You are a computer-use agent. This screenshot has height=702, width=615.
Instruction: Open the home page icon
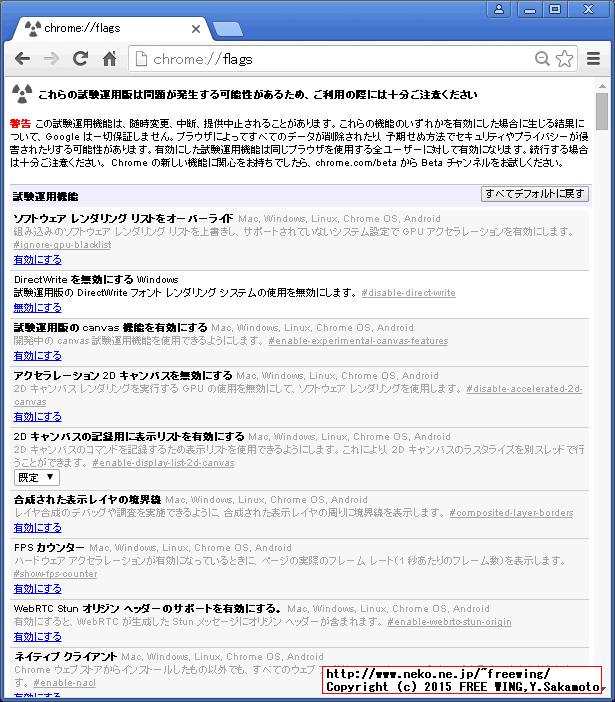click(109, 59)
